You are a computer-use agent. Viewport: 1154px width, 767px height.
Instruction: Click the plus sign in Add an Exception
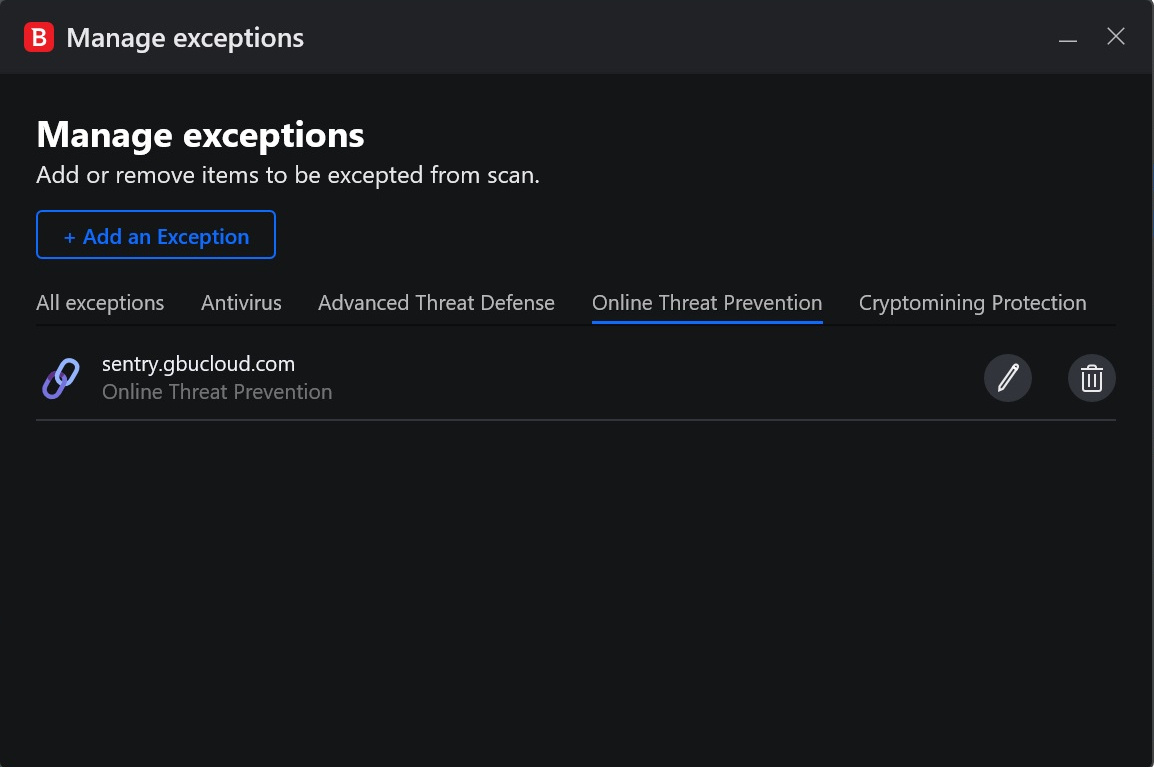69,237
